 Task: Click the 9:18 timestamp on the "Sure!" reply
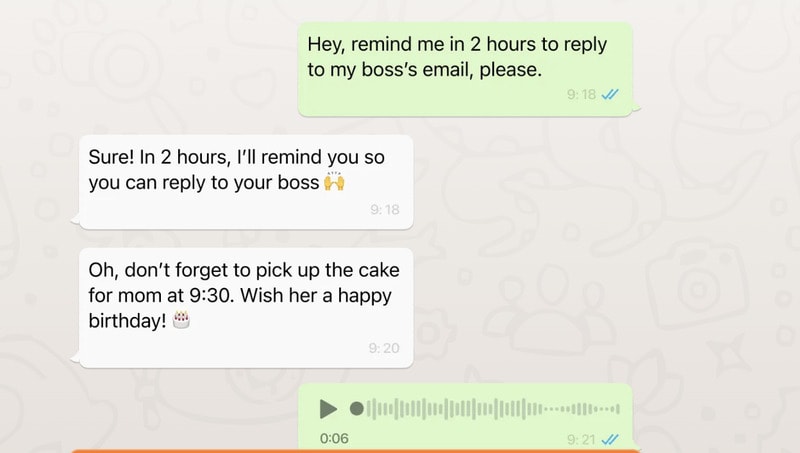tap(385, 210)
